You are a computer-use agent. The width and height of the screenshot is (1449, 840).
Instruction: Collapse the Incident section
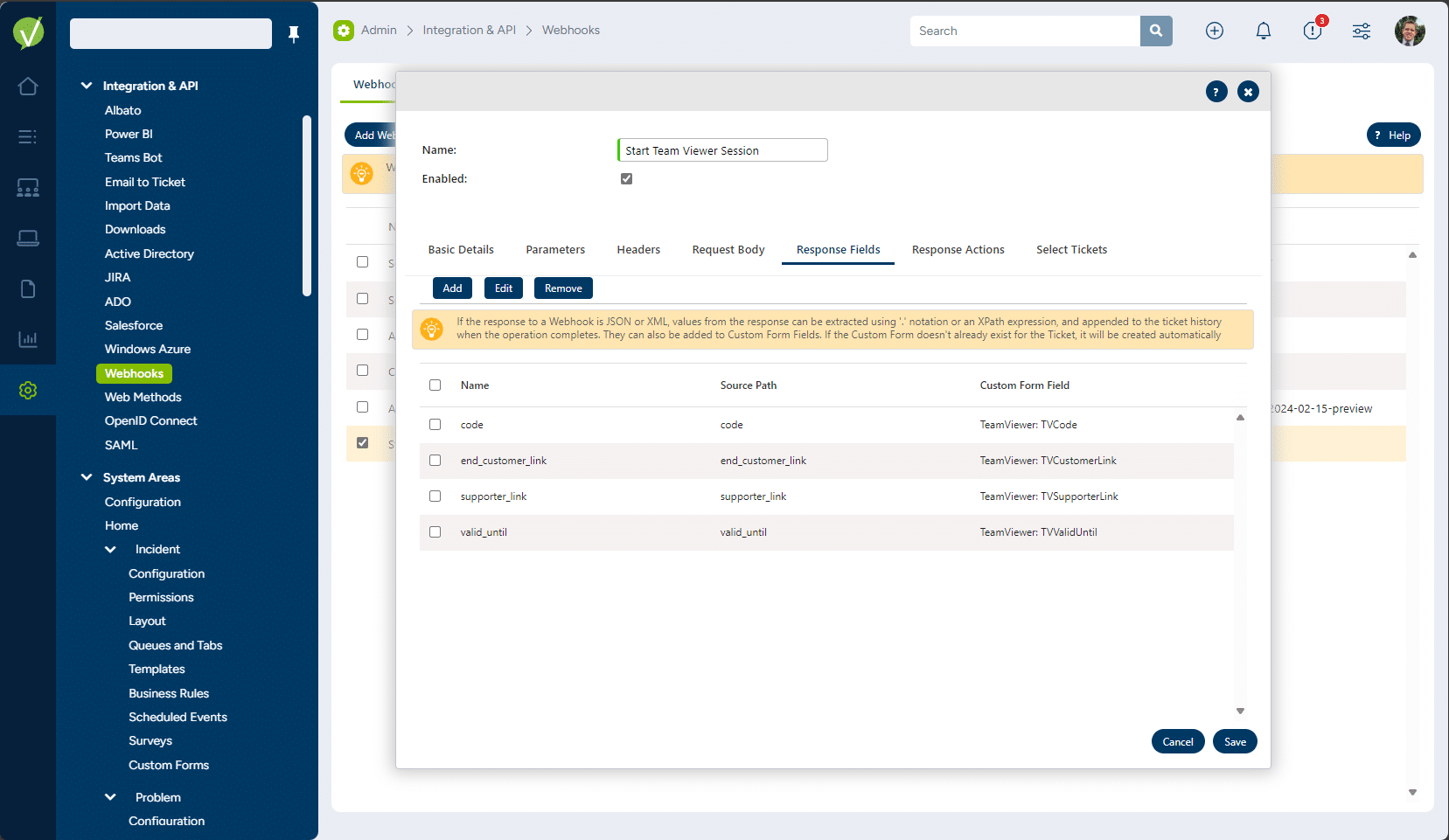coord(110,549)
